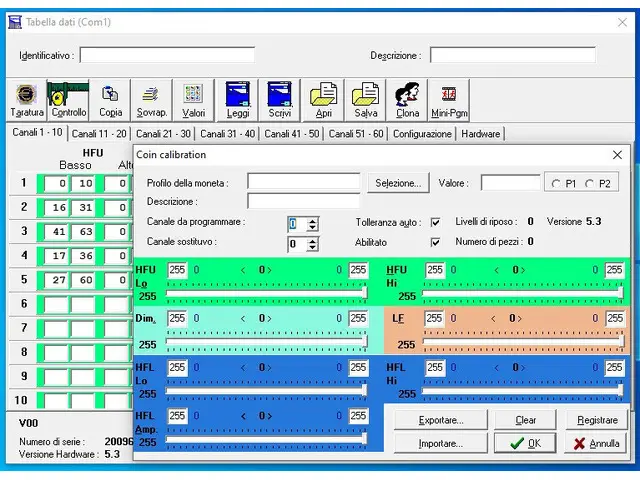
Task: Click the HFU Lo slider handle
Action: [364, 293]
